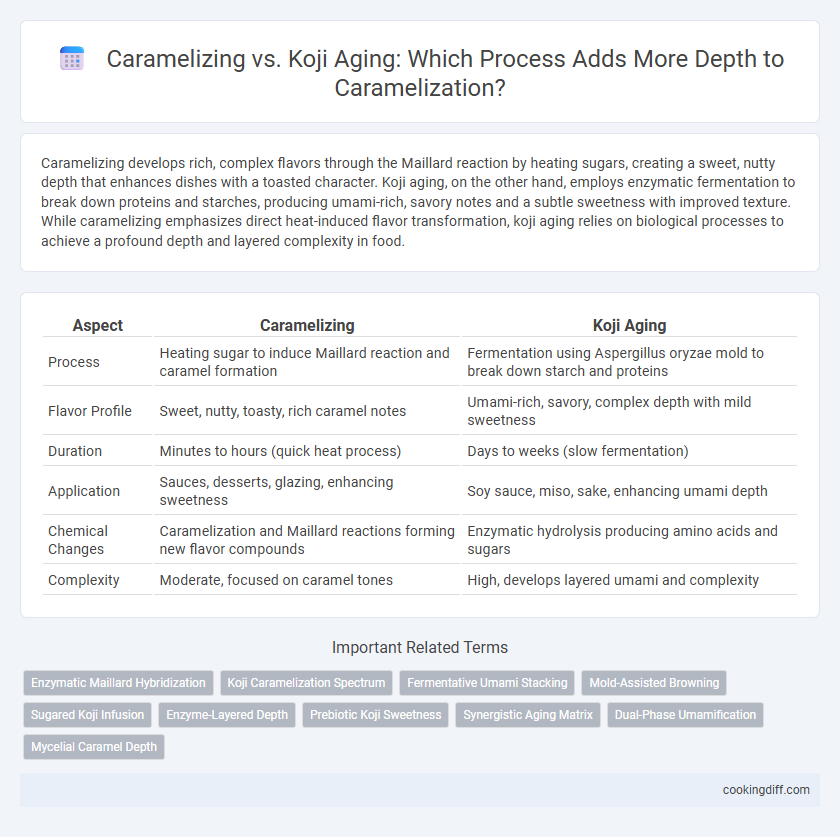Click the Synergistic Aging Matrix tag
Viewport: 840px width, 837px height.
[x=528, y=715]
